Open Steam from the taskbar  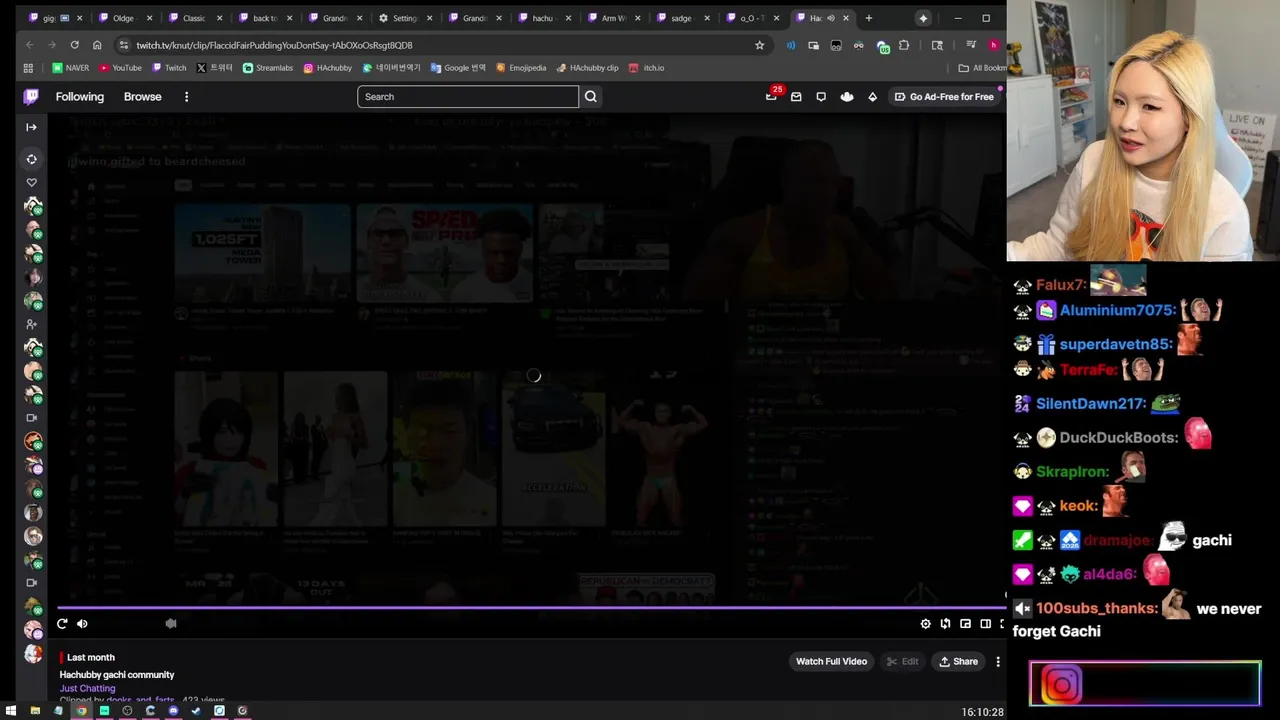pos(196,711)
